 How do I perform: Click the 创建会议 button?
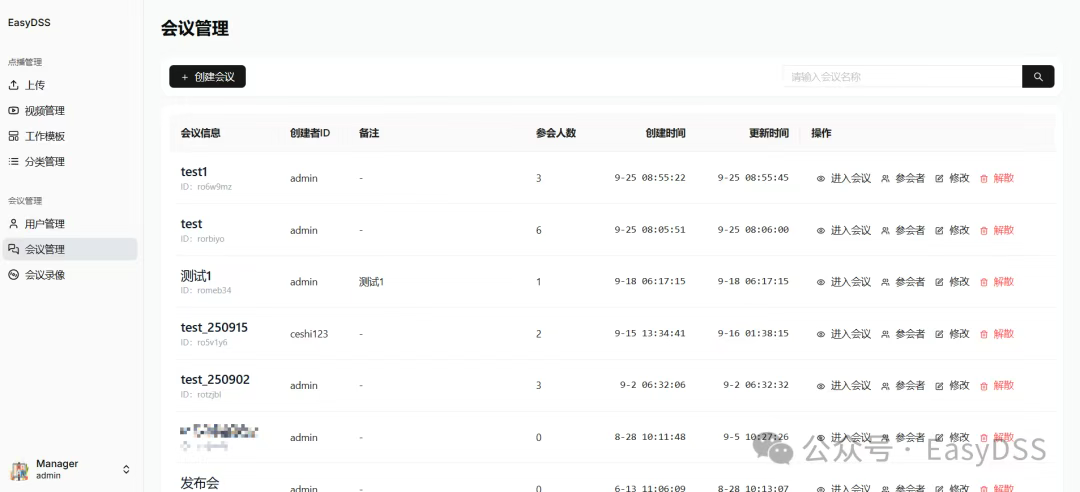click(x=207, y=77)
